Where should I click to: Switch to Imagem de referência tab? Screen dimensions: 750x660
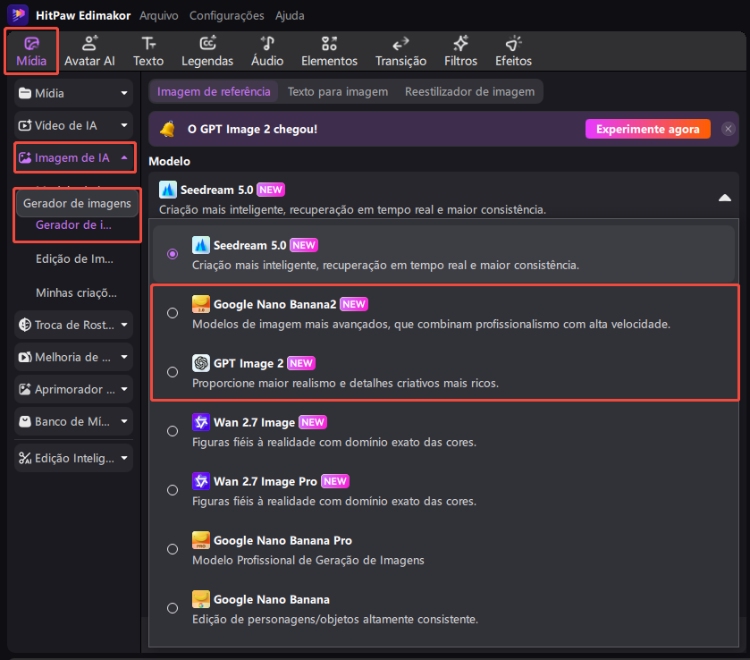pos(213,91)
